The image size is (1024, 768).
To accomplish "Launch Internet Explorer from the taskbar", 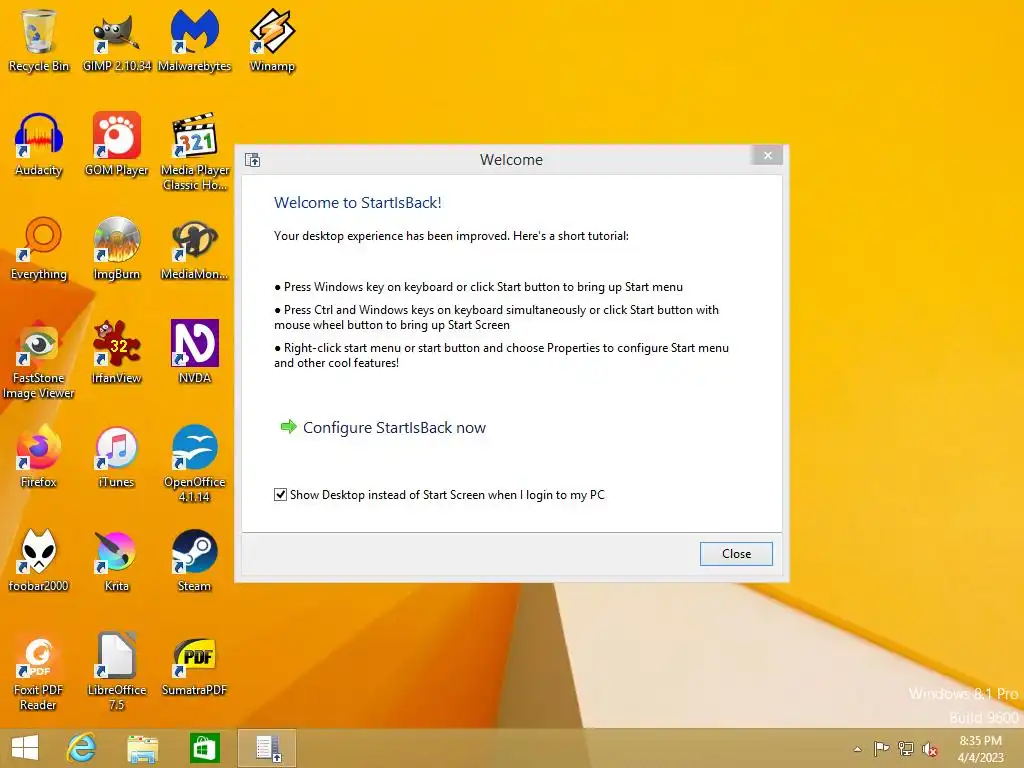I will coord(82,748).
